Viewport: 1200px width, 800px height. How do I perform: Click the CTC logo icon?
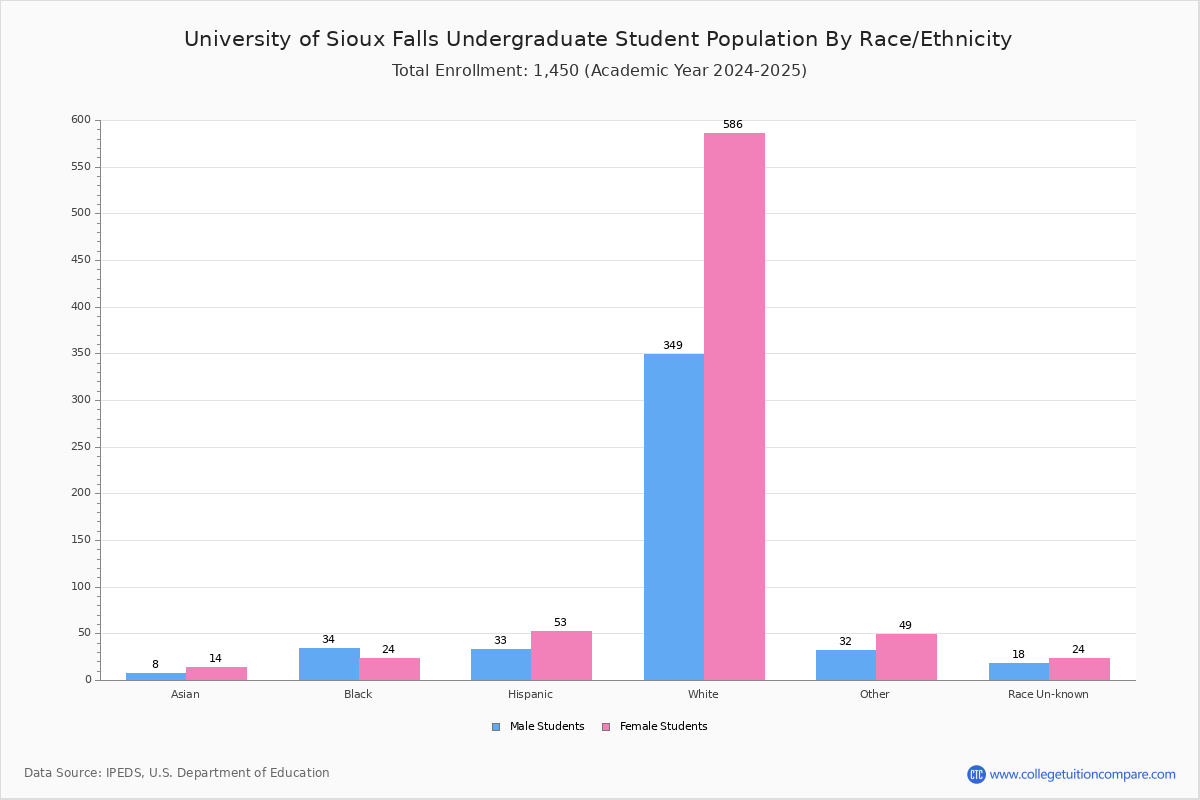[x=976, y=774]
